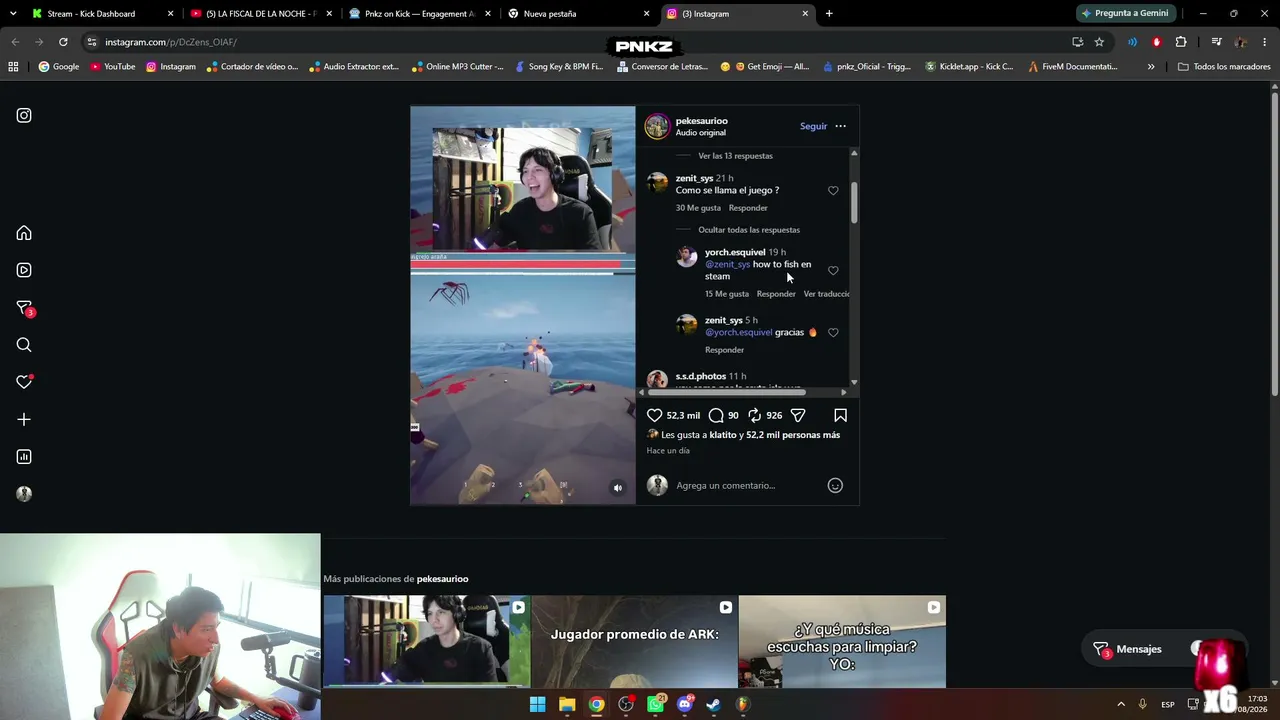Open Direct messages icon with badge 3
Image resolution: width=1280 pixels, height=720 pixels.
(24, 308)
